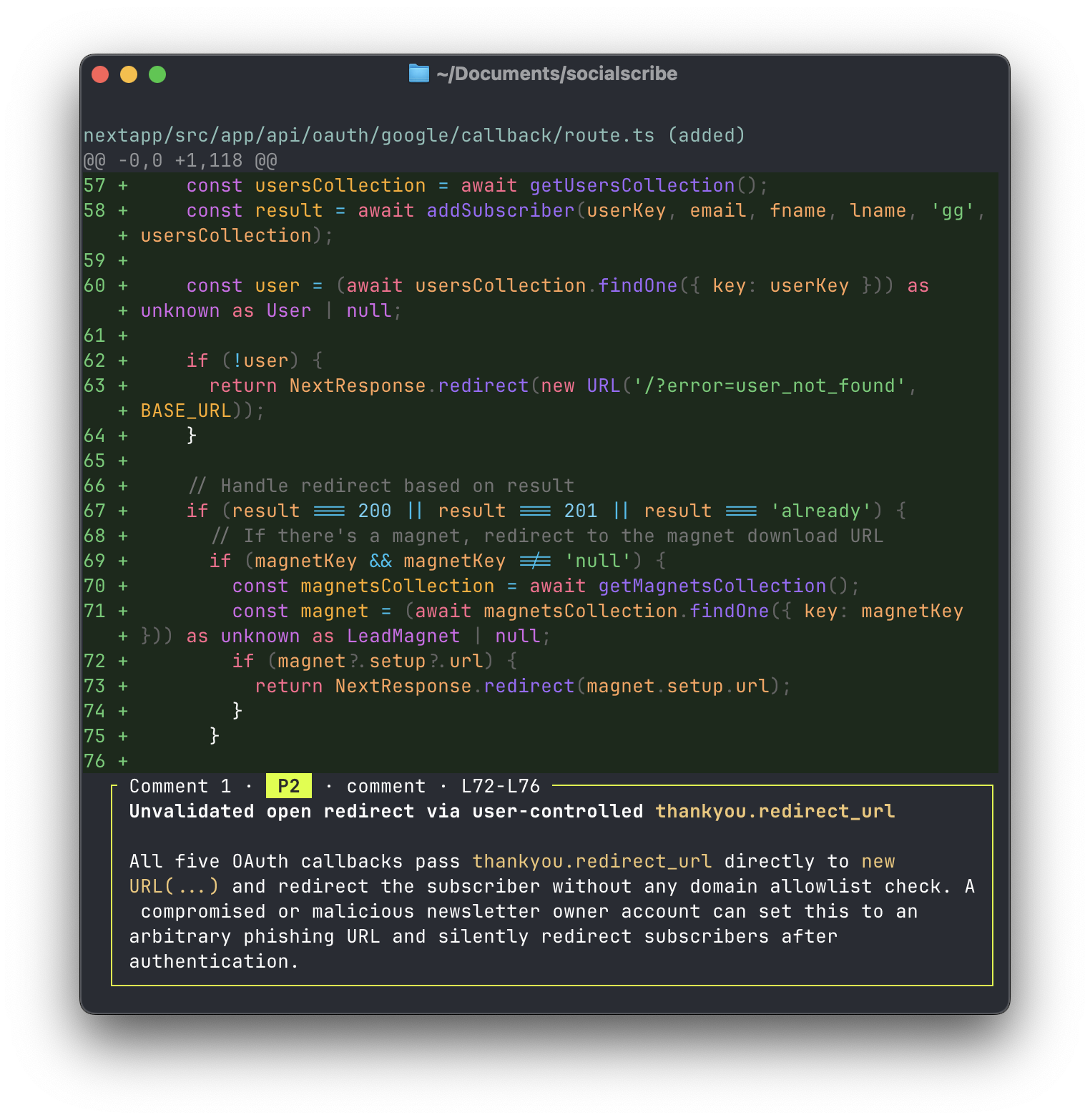Click thankyou.redirect_url in the comment heading
Viewport: 1090px width, 1120px height.
(775, 811)
